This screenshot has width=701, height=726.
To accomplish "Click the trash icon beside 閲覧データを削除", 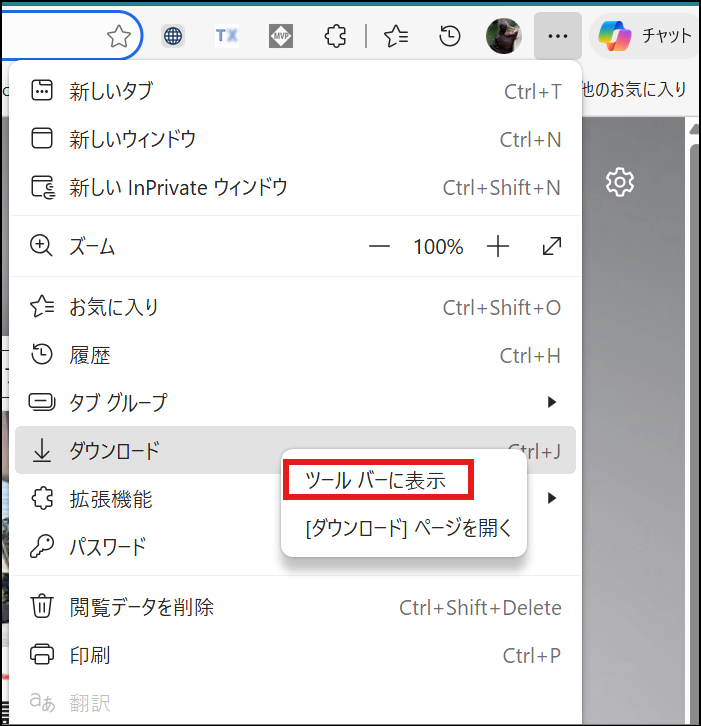I will [x=42, y=606].
